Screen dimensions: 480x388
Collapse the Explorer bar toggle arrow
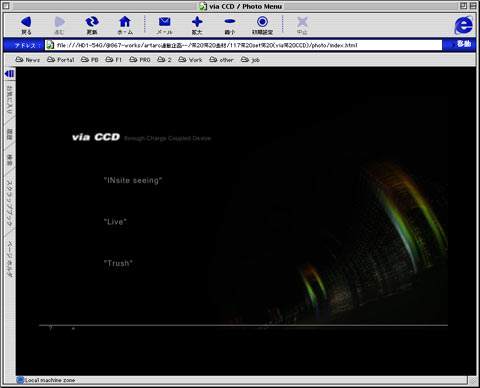pyautogui.click(x=10, y=73)
